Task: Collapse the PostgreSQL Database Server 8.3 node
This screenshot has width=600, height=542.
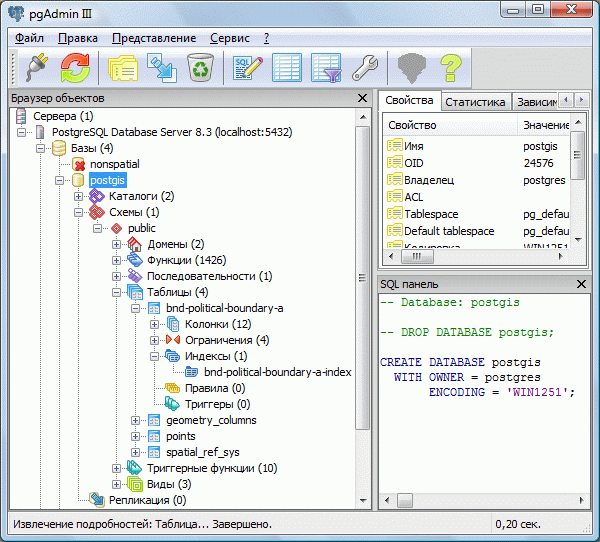Action: tap(21, 132)
